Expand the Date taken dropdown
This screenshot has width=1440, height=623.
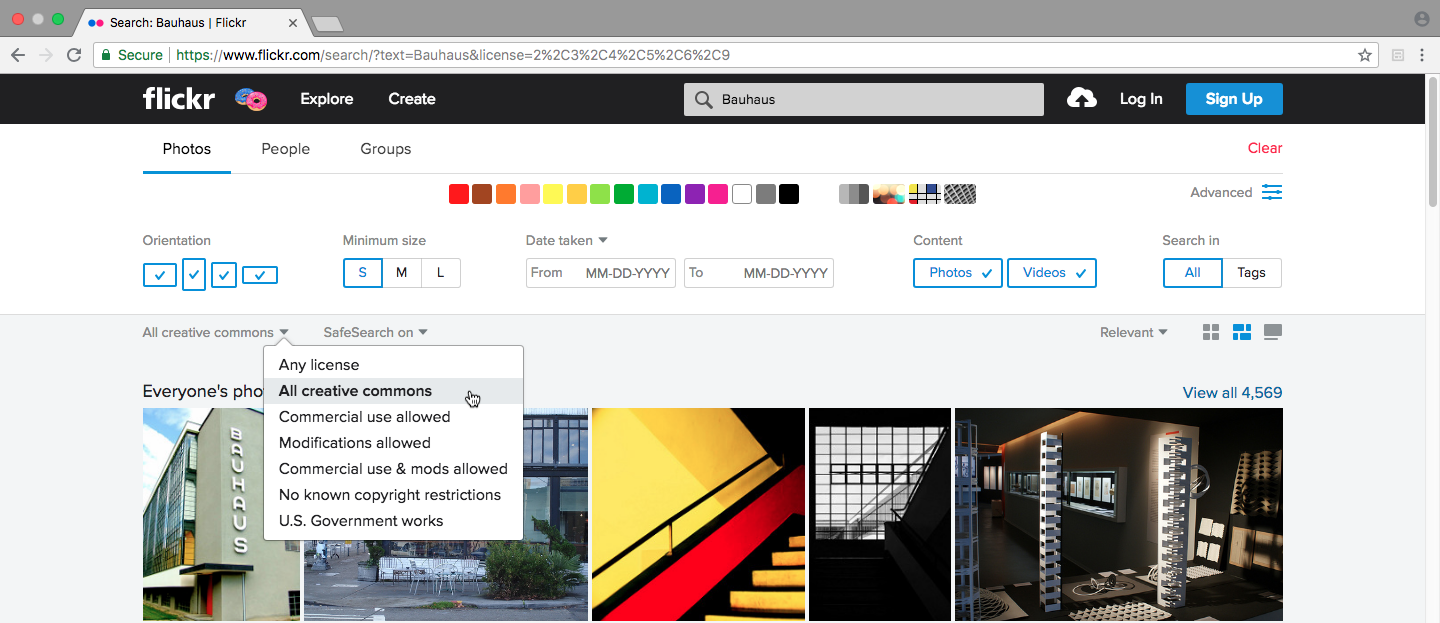[x=567, y=240]
